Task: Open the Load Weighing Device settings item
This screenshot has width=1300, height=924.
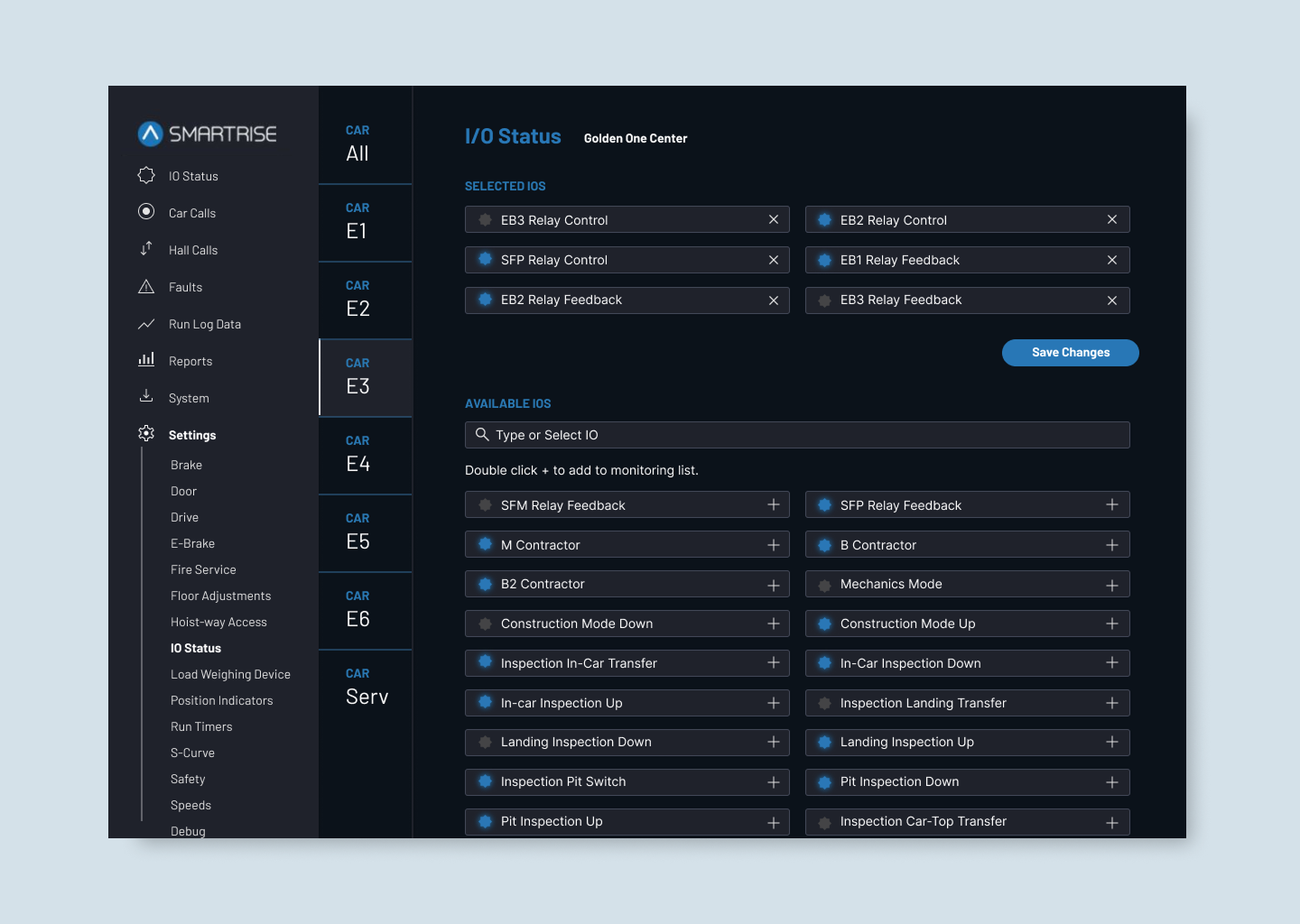Action: click(x=230, y=674)
